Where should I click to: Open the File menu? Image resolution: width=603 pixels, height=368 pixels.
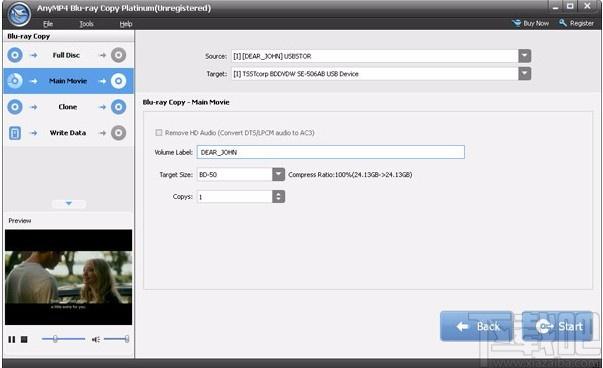coord(48,24)
